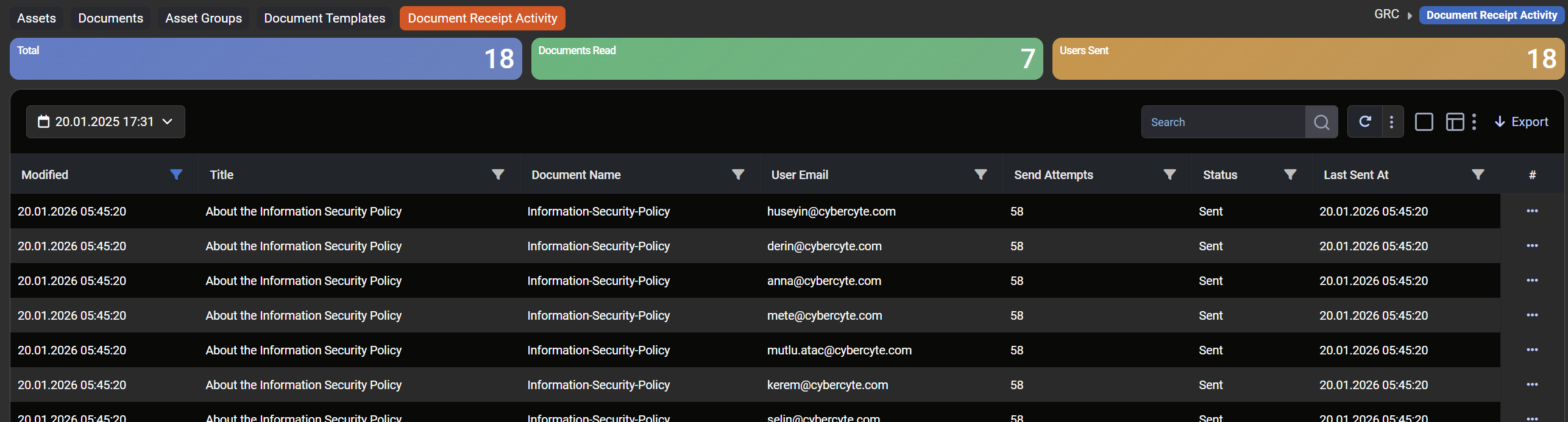1568x422 pixels.
Task: Filter the Last Sent At column
Action: click(x=1478, y=175)
